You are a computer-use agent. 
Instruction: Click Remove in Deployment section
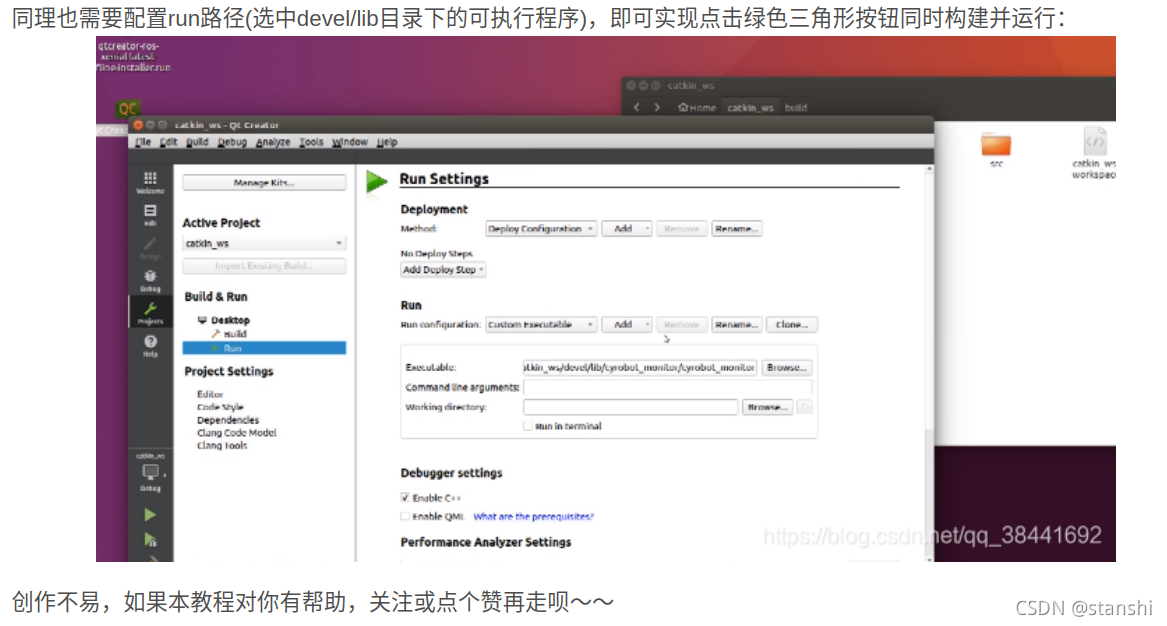tap(682, 229)
